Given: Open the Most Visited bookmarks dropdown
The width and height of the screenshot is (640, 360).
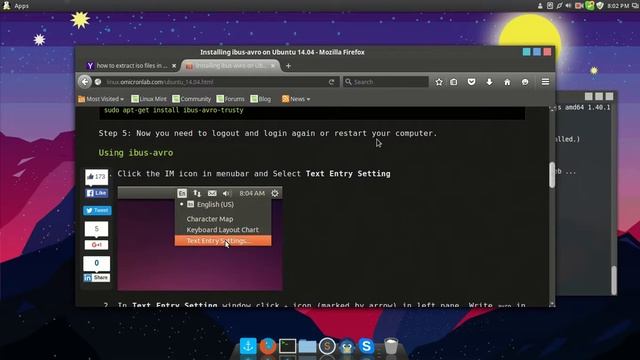Looking at the screenshot, I should [101, 99].
